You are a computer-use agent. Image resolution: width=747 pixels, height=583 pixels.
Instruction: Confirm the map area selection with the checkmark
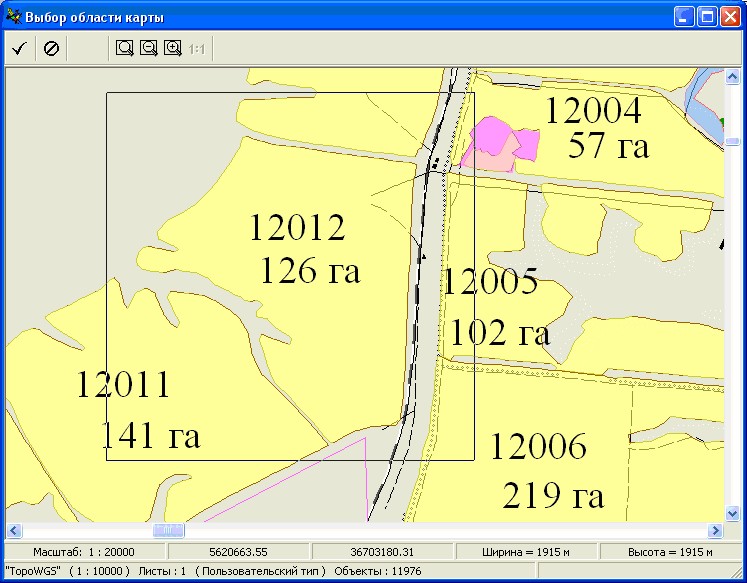(x=19, y=48)
